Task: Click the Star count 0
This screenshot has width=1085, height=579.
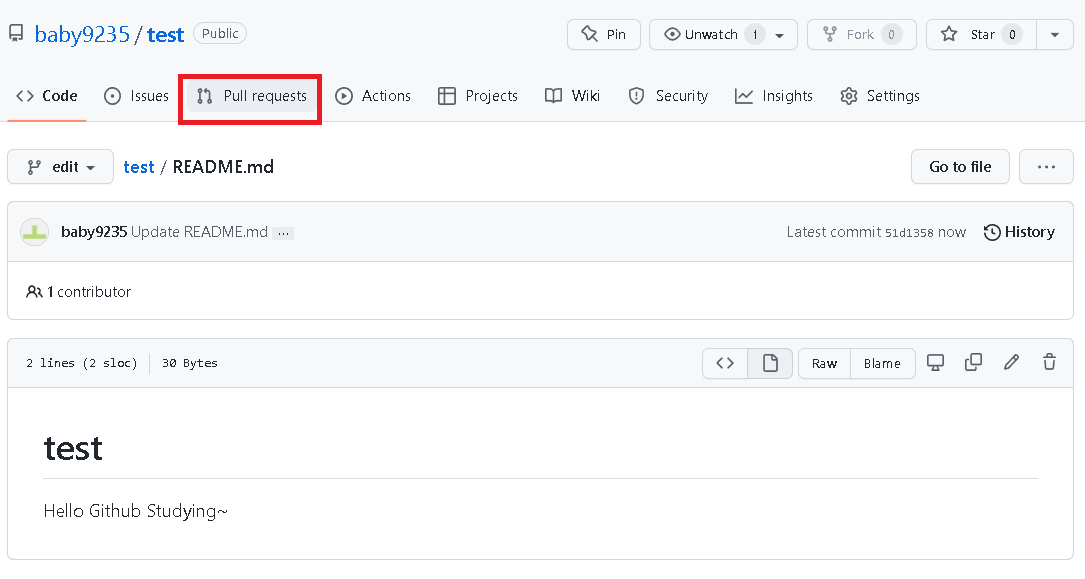Action: tap(1012, 35)
